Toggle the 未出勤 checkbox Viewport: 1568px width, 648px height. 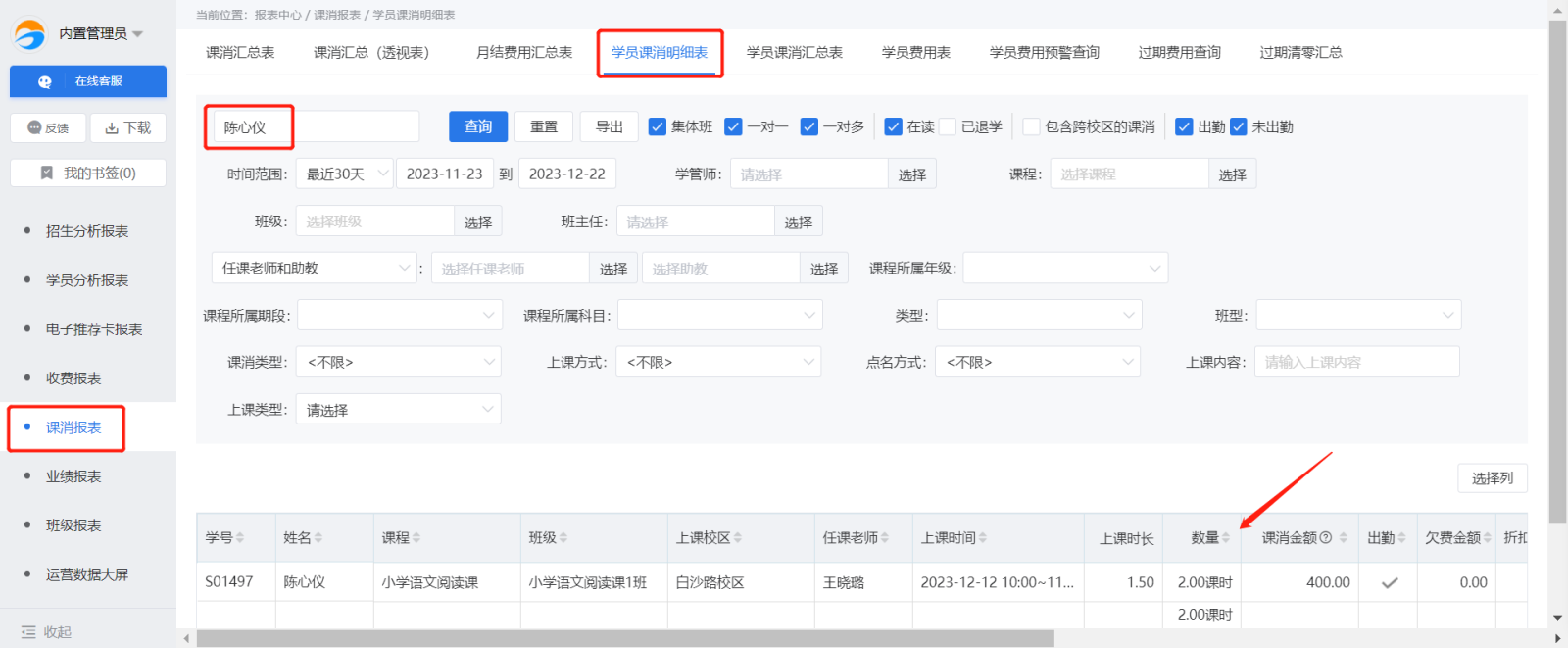tap(1239, 126)
